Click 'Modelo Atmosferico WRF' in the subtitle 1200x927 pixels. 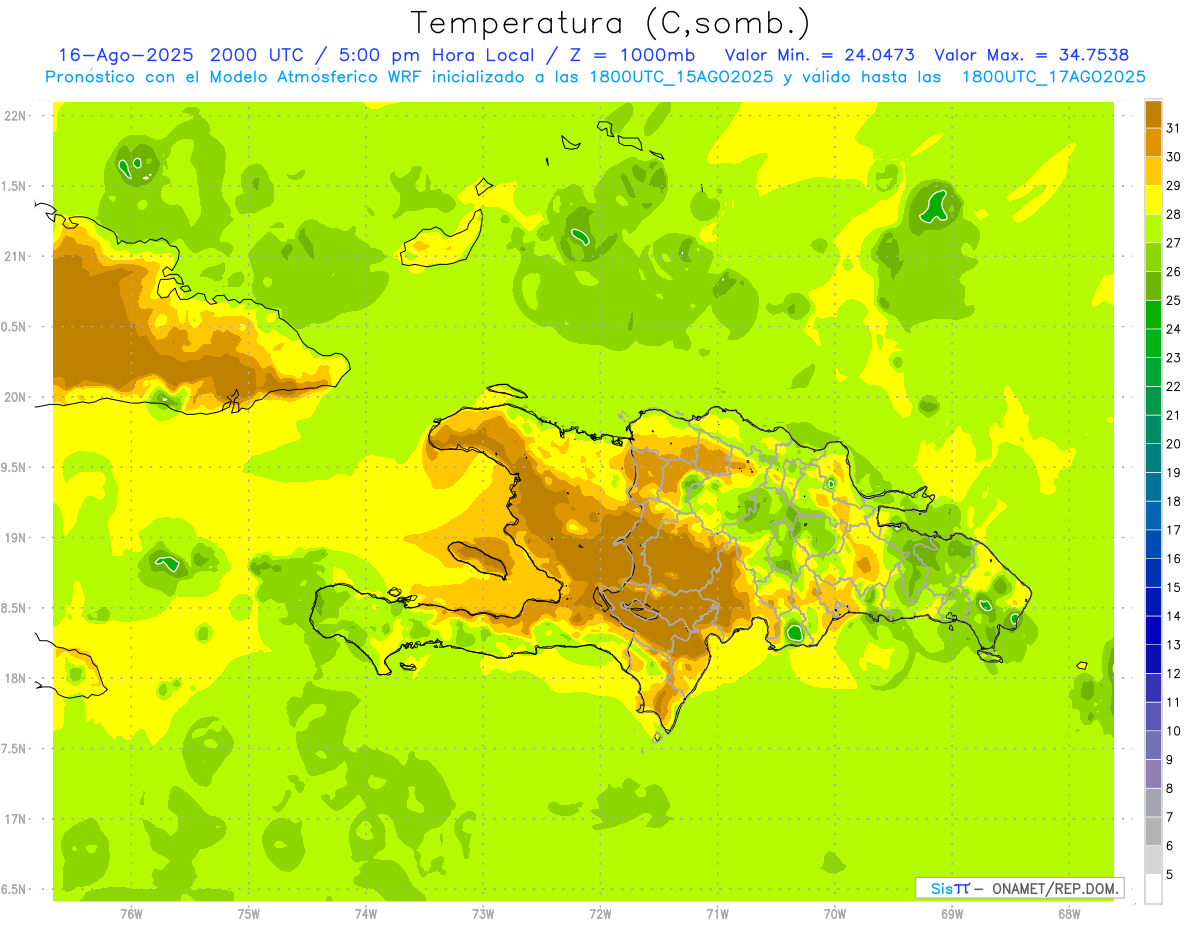click(x=315, y=77)
